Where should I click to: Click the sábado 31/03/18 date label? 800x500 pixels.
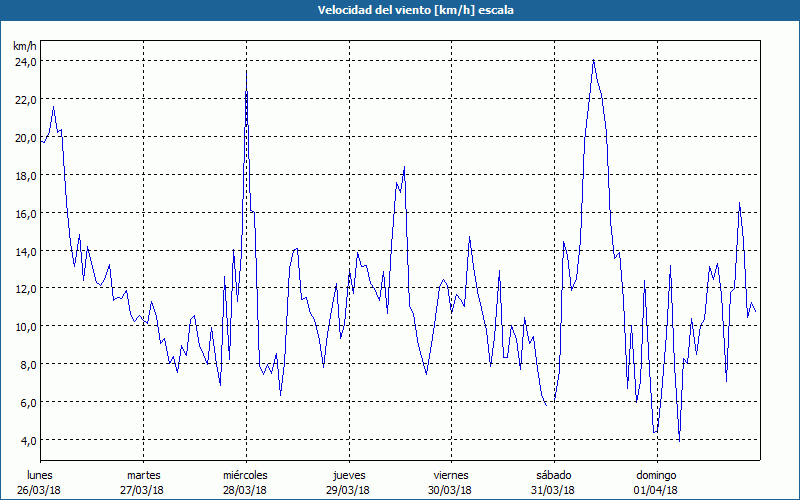553,482
